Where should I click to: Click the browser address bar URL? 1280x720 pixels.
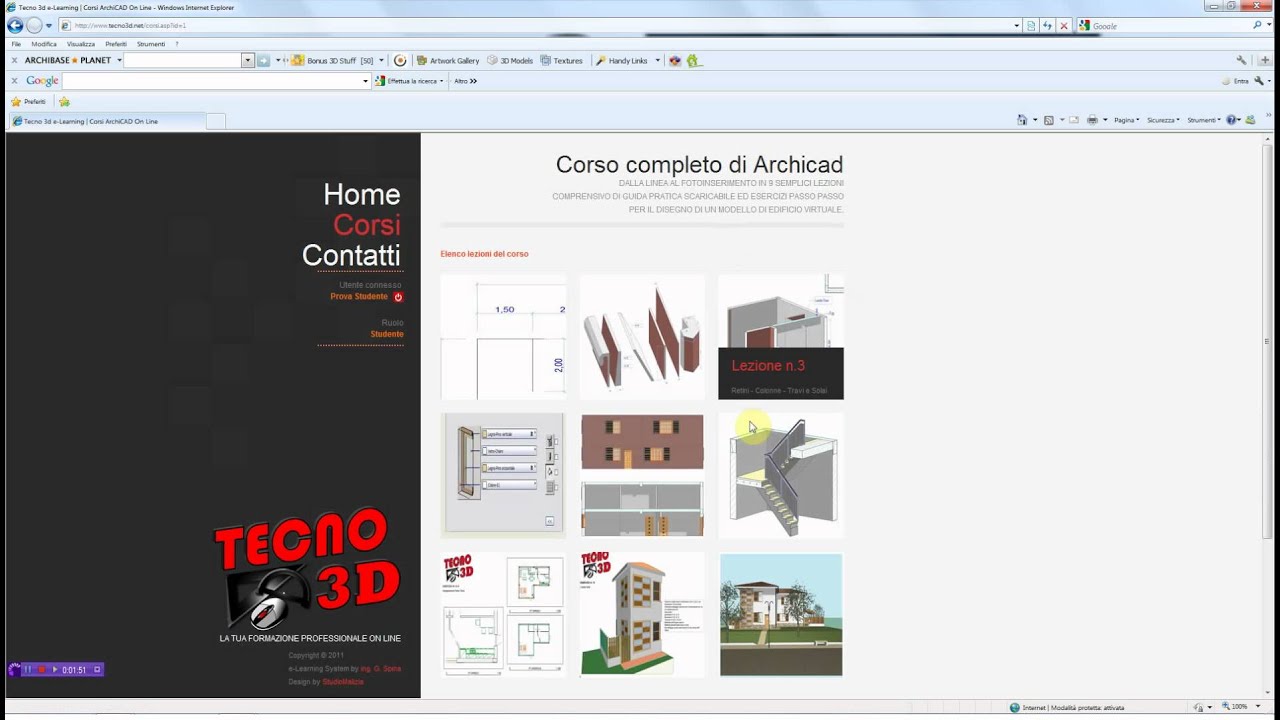(130, 26)
